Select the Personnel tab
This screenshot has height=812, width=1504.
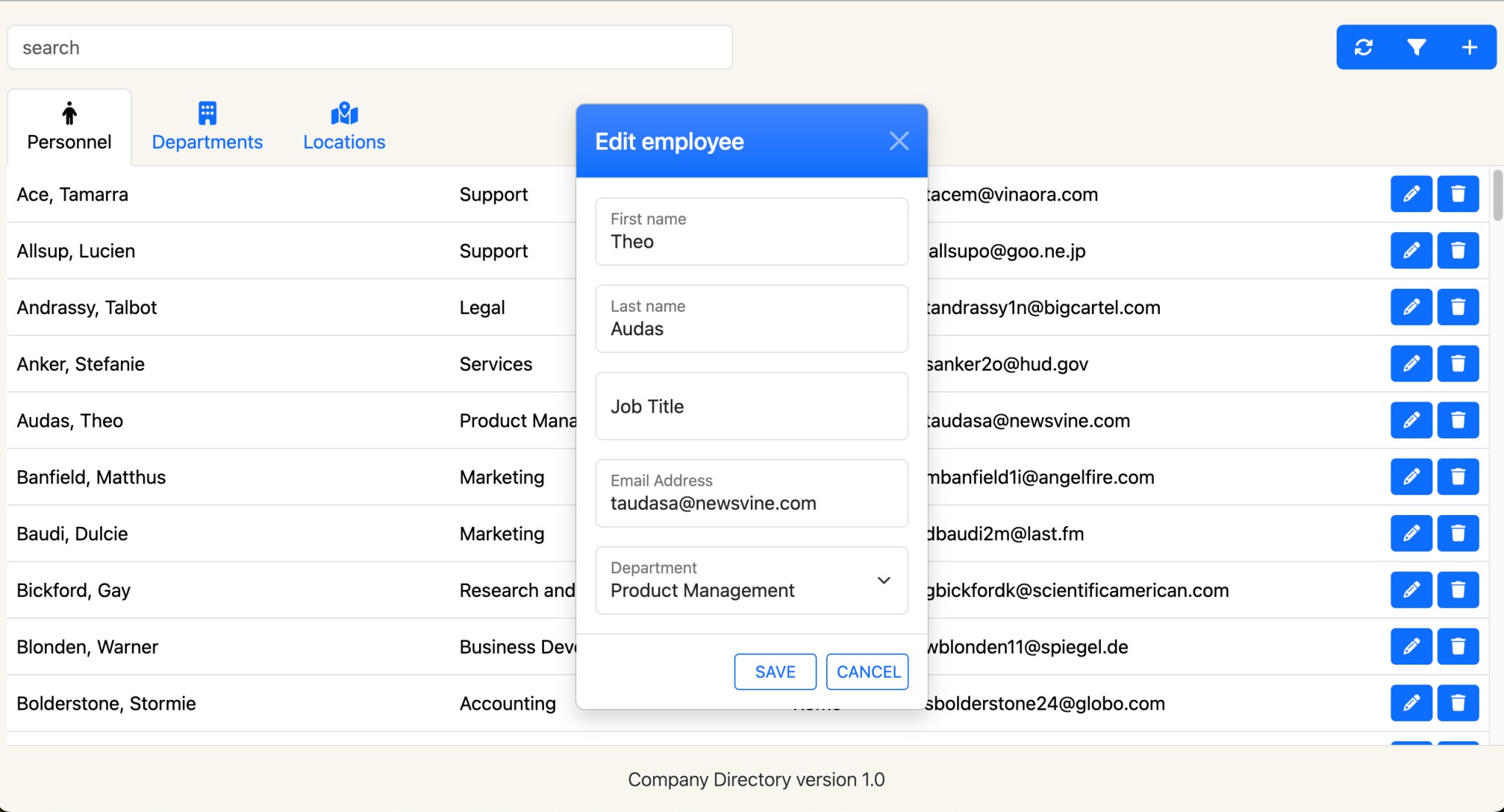point(69,127)
